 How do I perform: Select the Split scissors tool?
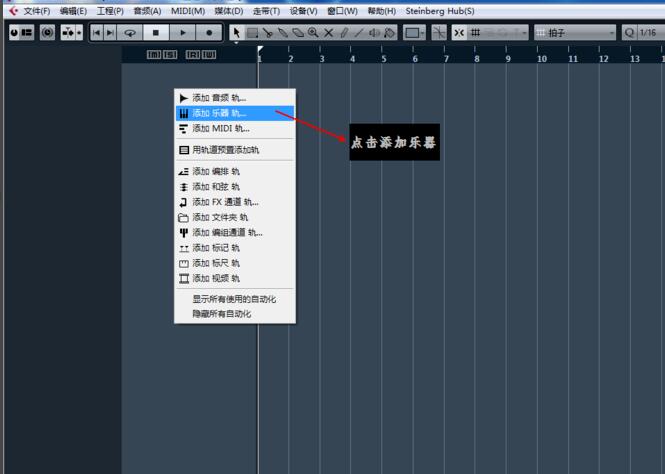coord(268,33)
